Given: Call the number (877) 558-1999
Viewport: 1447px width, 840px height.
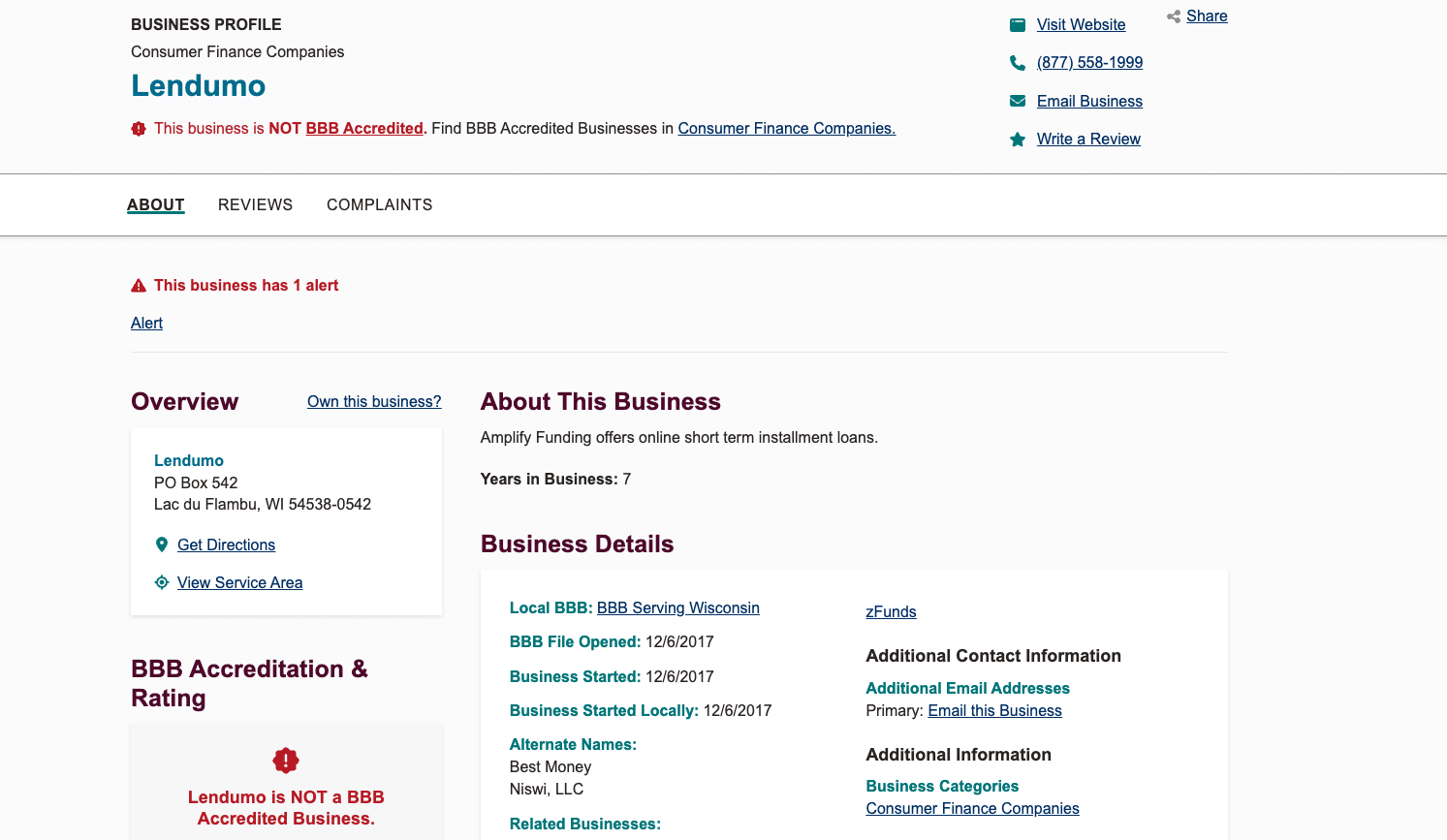Looking at the screenshot, I should 1089,62.
